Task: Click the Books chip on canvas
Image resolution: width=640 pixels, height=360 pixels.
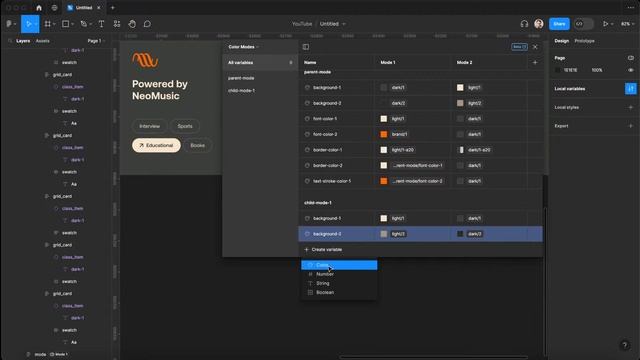Action: click(x=198, y=145)
